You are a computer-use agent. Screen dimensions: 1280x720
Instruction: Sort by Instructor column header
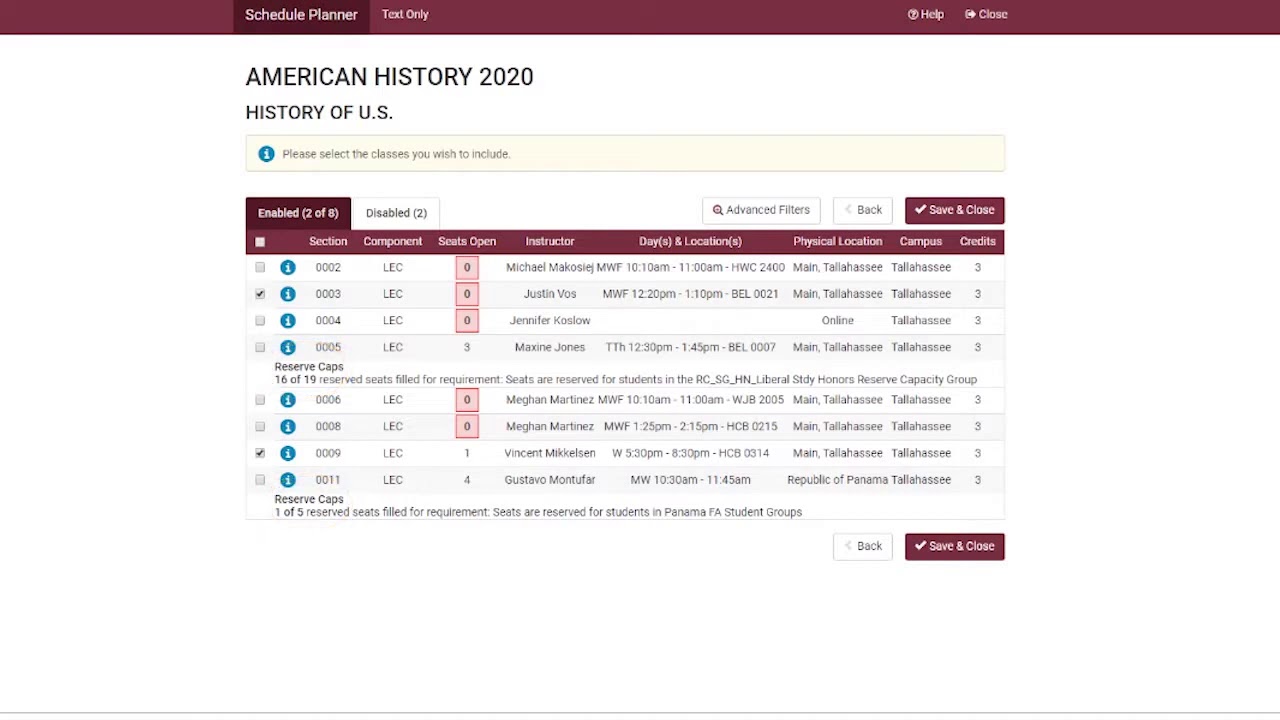pyautogui.click(x=550, y=241)
